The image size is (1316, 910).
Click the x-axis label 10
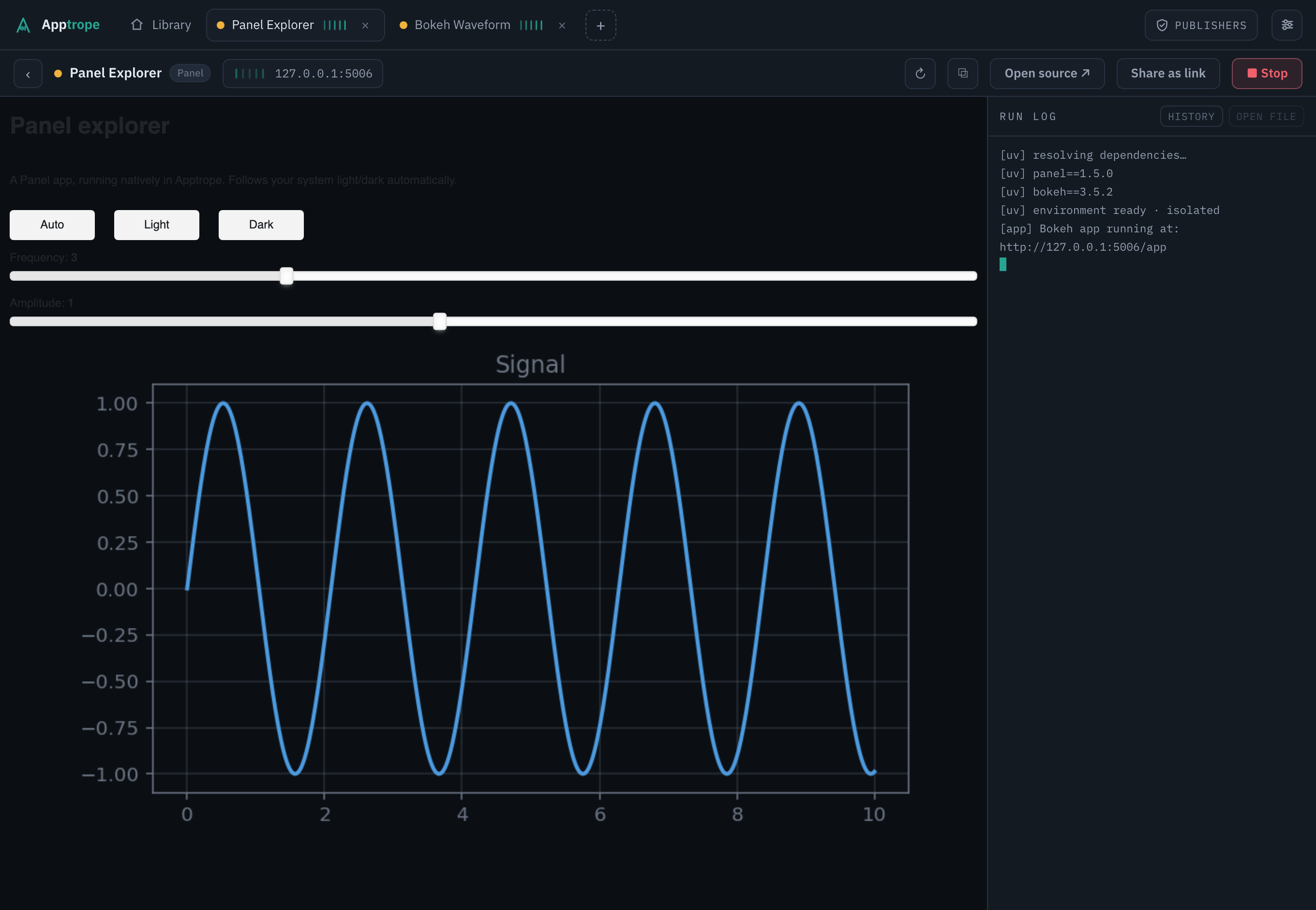[874, 814]
